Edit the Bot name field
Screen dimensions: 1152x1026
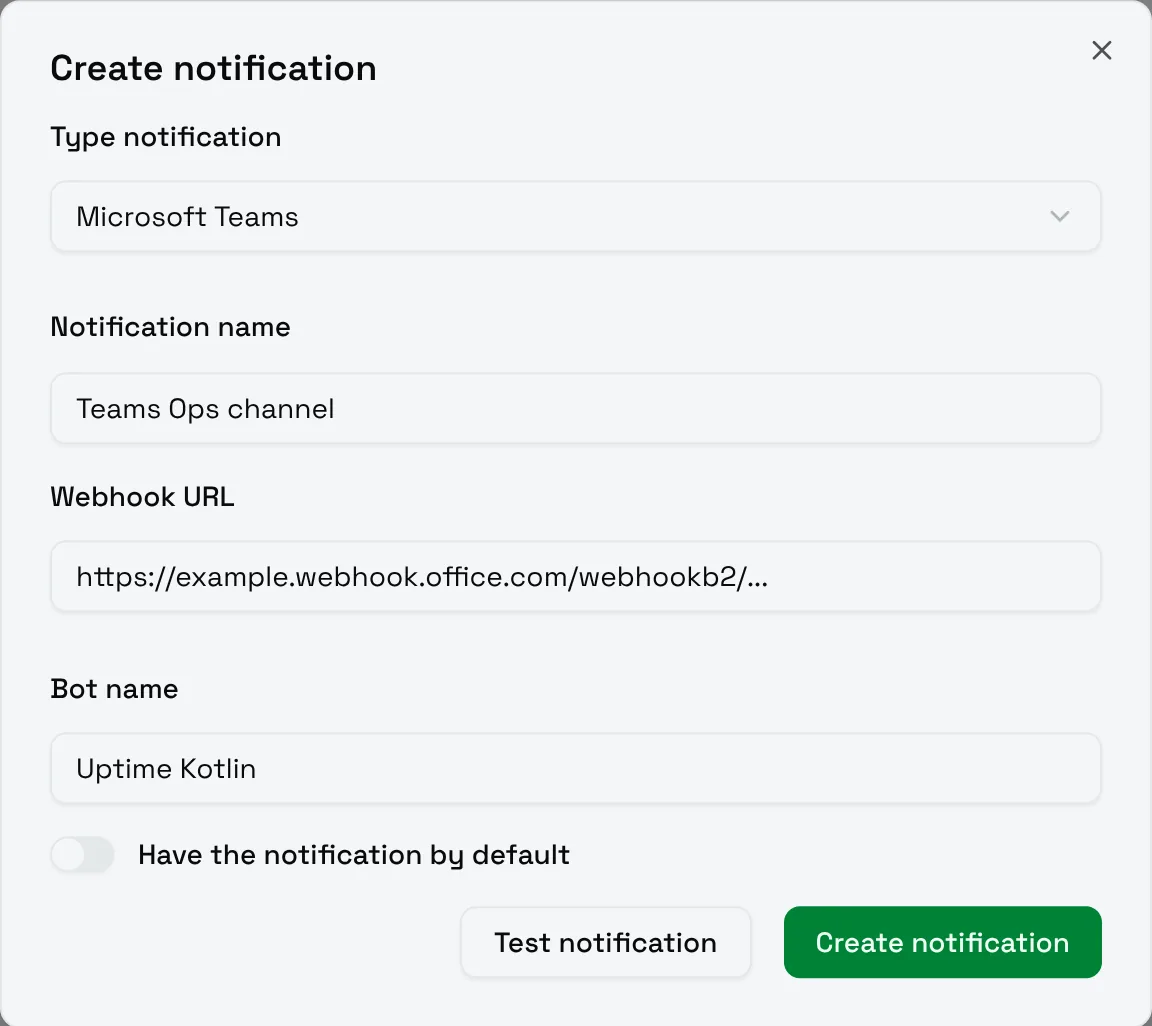(x=575, y=768)
